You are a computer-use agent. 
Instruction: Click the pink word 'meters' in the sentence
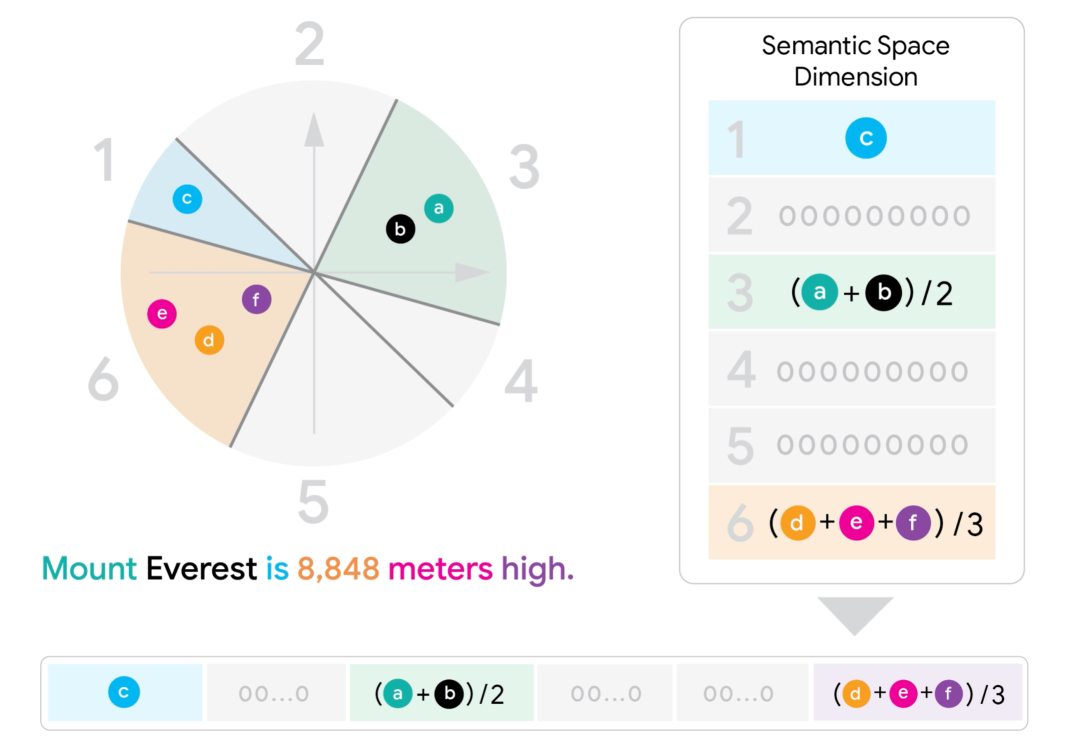click(x=440, y=570)
